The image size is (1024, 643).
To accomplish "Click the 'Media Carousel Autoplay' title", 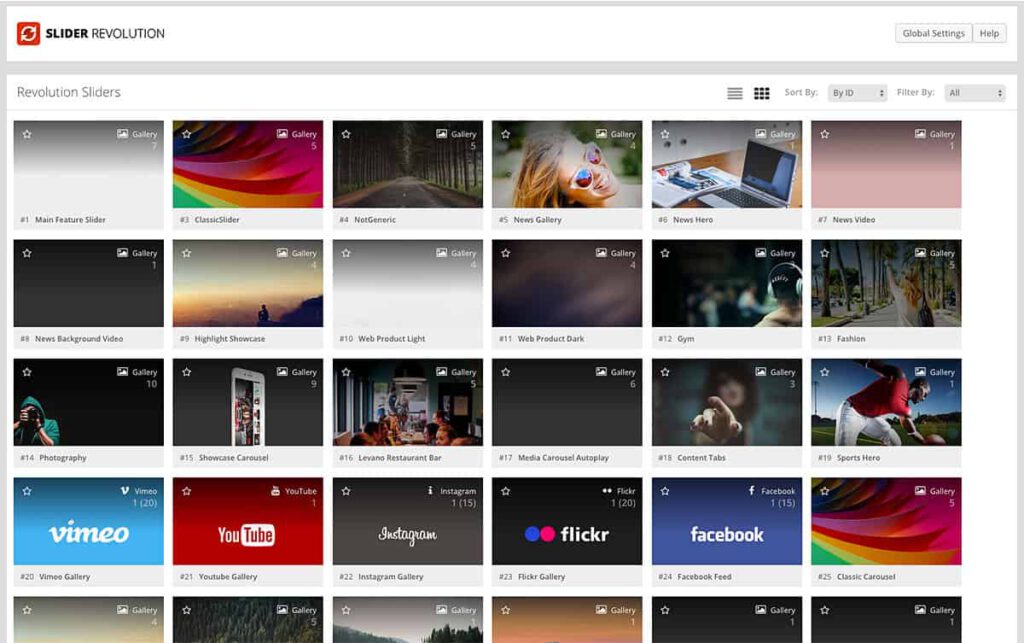I will coord(563,458).
